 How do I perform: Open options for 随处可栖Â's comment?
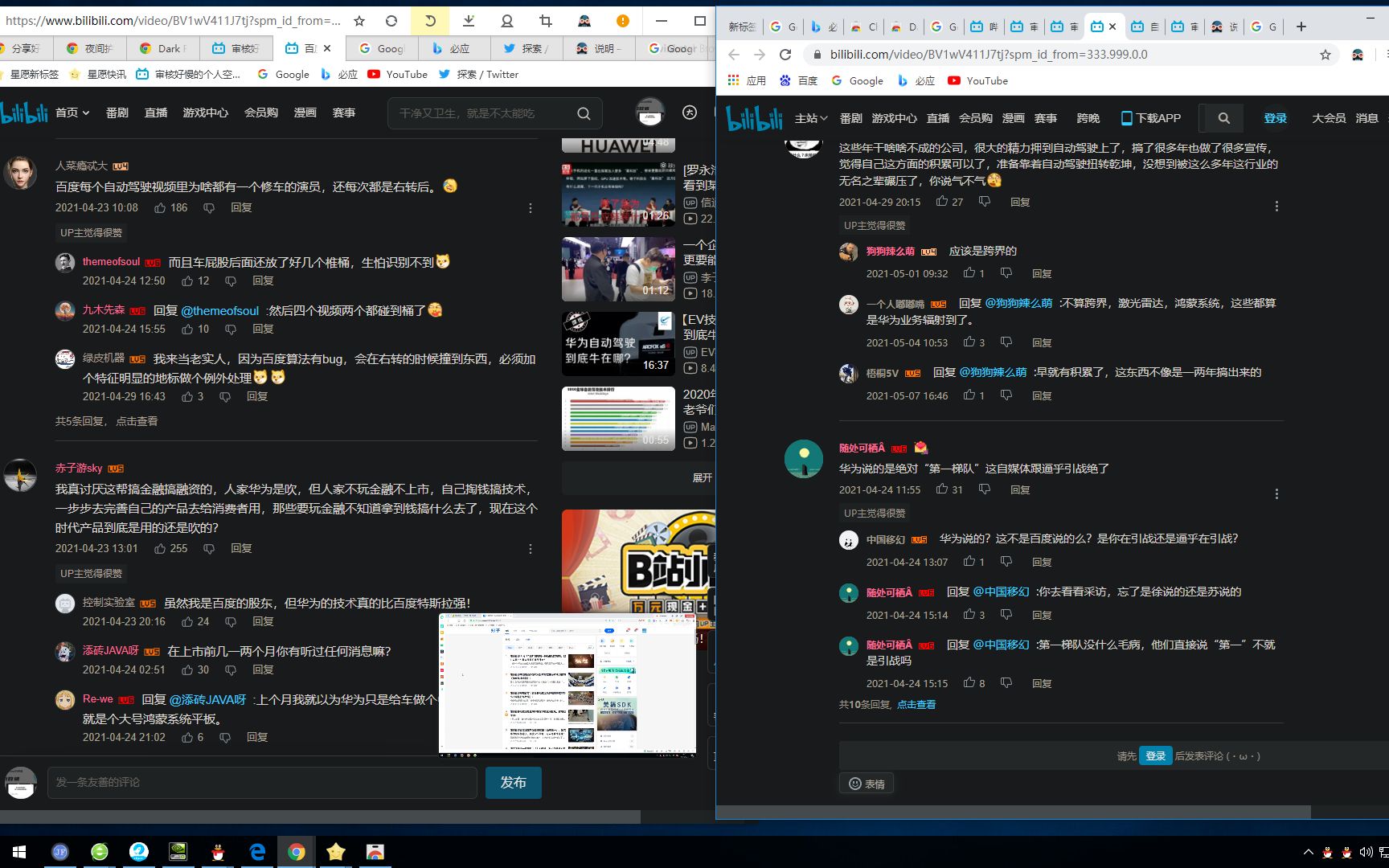click(1276, 494)
